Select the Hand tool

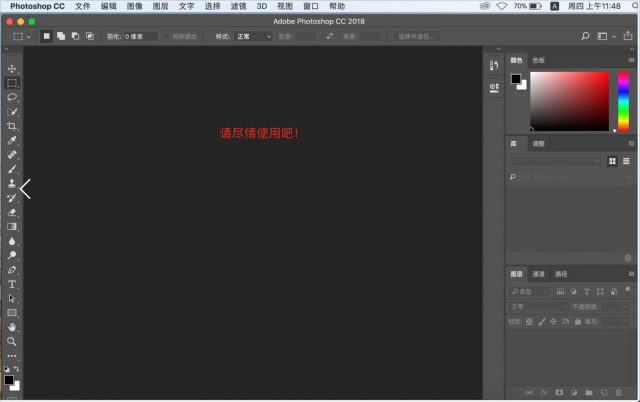coord(12,327)
